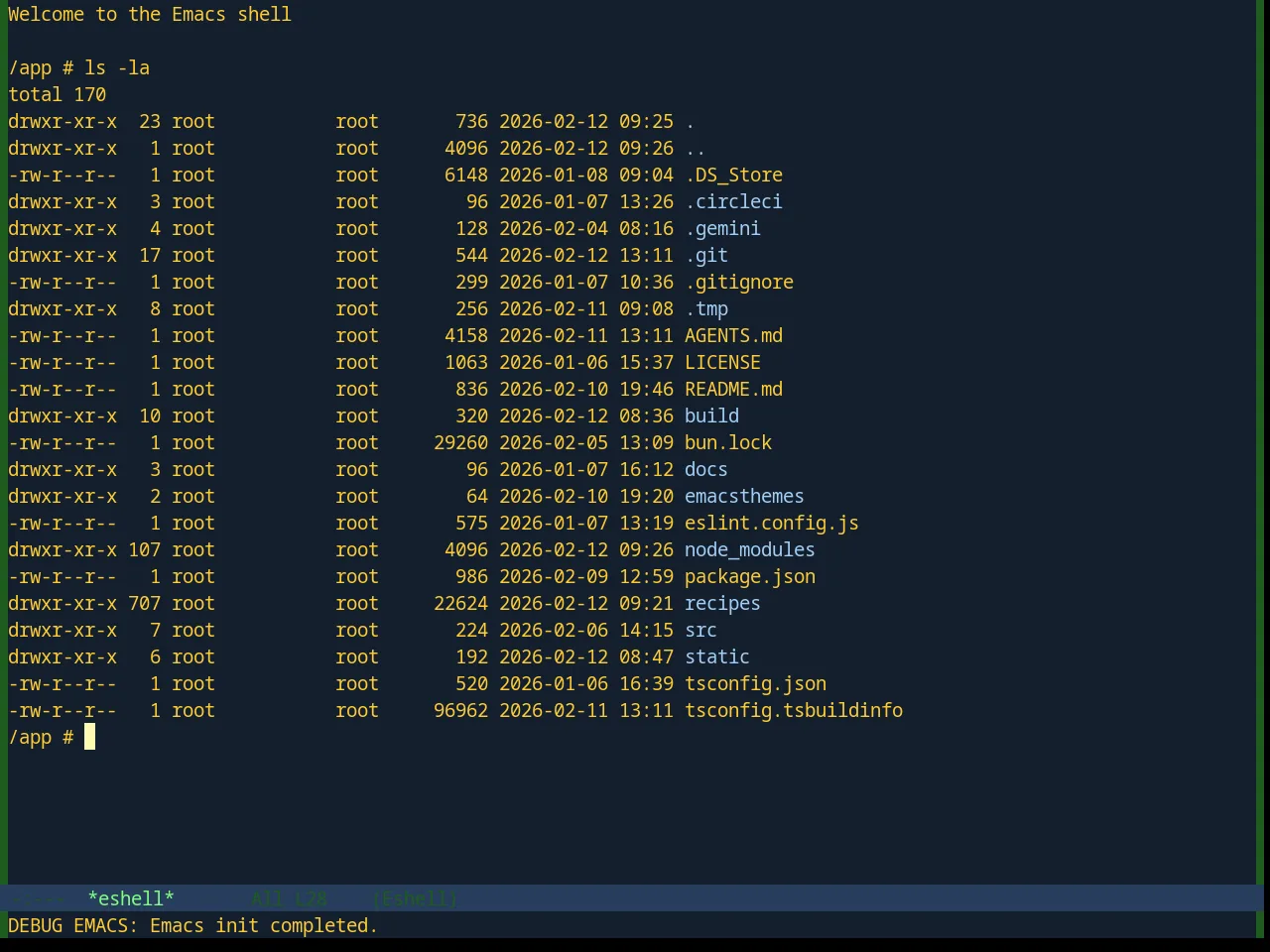Click link count 707 in recipes row
Image resolution: width=1270 pixels, height=952 pixels.
pyautogui.click(x=145, y=603)
